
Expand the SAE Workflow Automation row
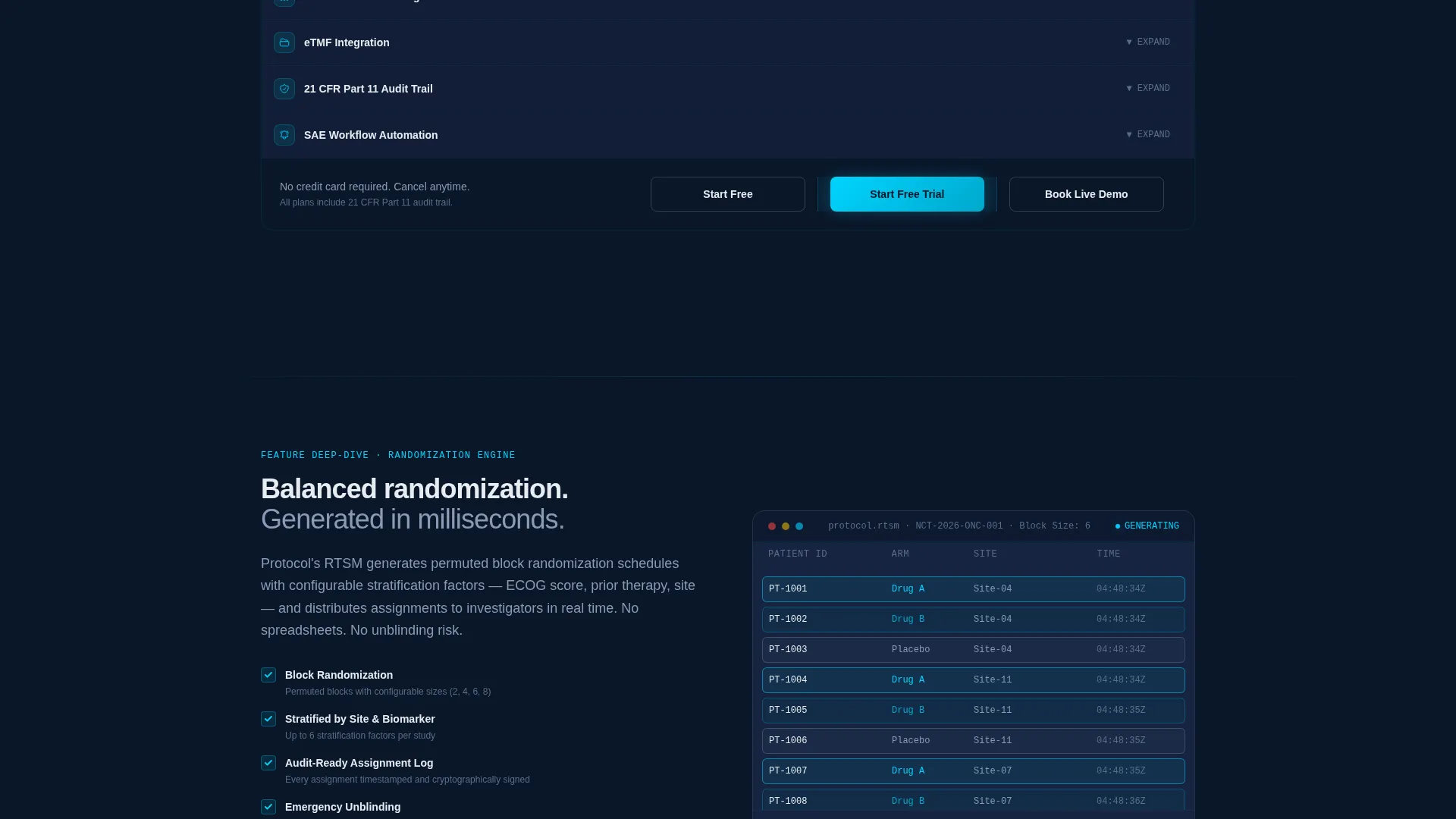(x=1148, y=135)
